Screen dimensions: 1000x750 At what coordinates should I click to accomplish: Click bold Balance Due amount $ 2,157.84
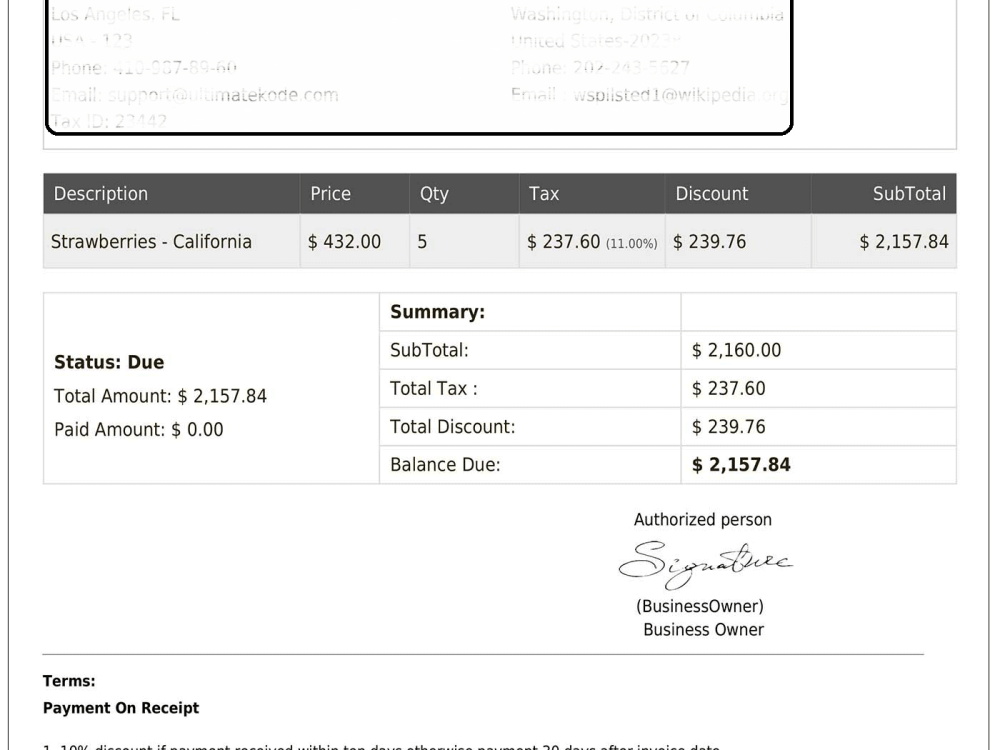click(x=741, y=465)
